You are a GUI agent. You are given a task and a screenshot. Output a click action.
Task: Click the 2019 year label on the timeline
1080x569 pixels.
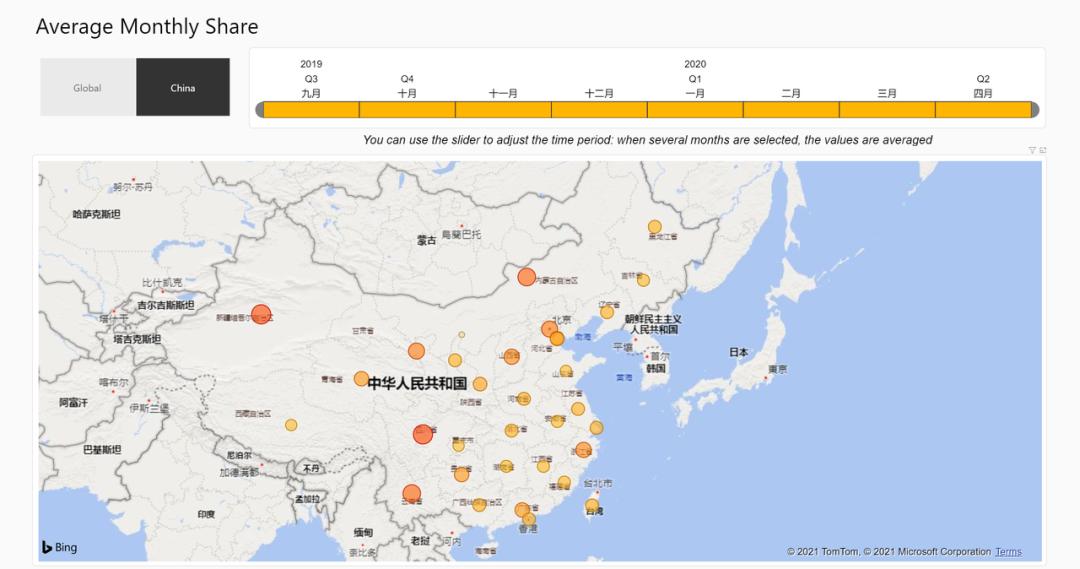tap(311, 64)
